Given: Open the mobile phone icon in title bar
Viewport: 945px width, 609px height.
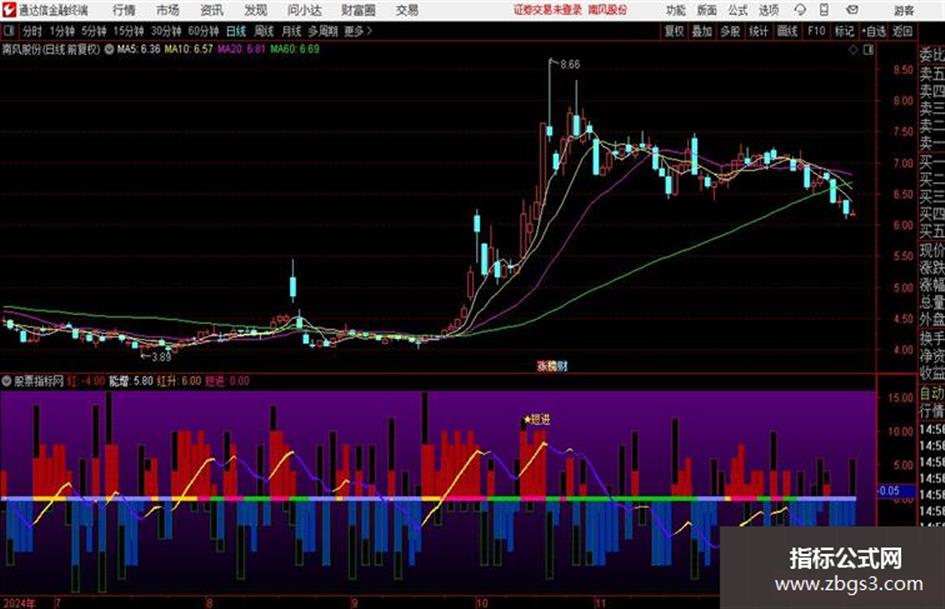Looking at the screenshot, I should [824, 10].
